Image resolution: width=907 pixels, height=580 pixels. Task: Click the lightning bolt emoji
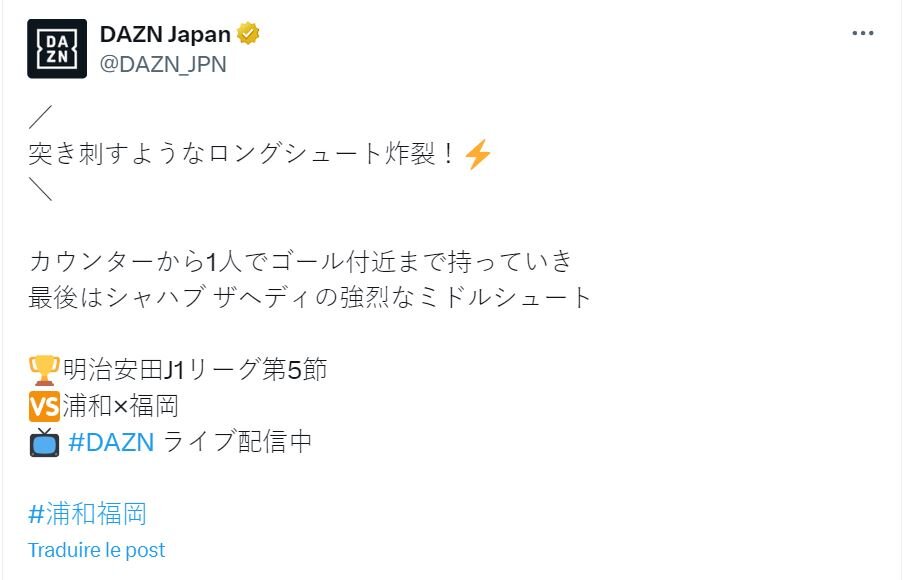coord(479,155)
